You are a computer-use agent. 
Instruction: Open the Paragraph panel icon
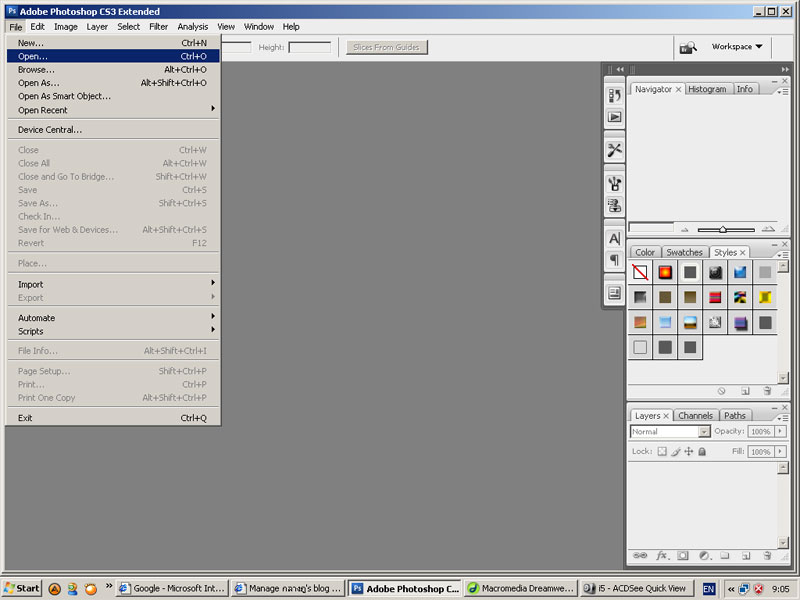pos(614,260)
